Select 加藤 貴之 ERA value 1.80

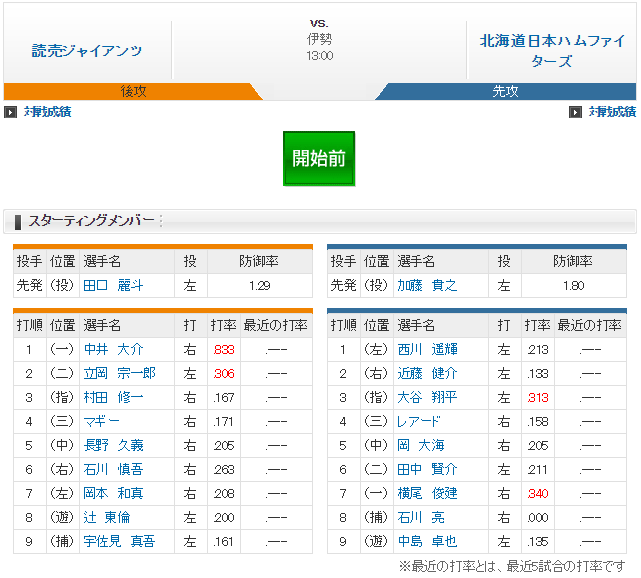[x=574, y=286]
